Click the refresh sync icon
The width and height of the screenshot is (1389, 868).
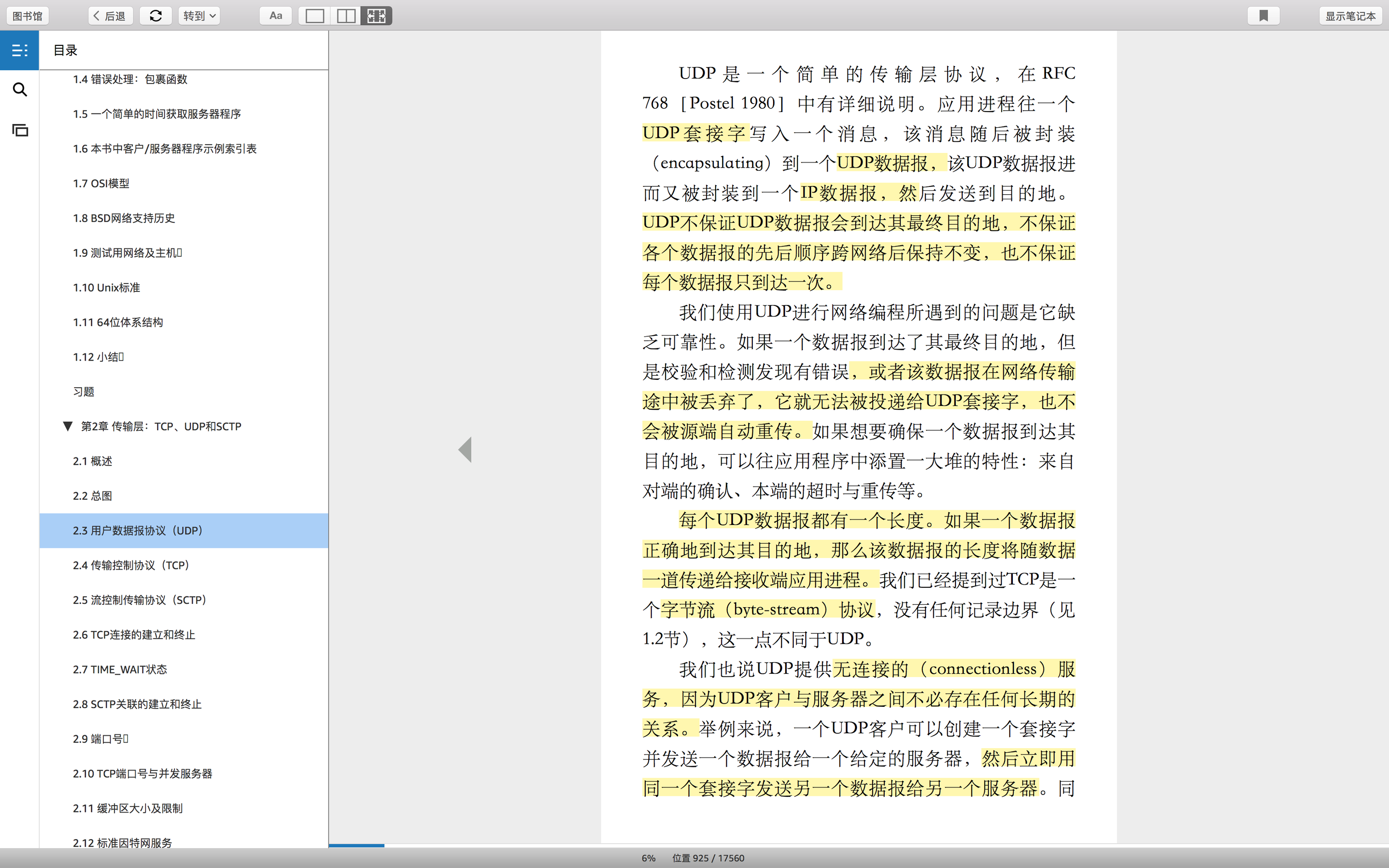point(156,16)
